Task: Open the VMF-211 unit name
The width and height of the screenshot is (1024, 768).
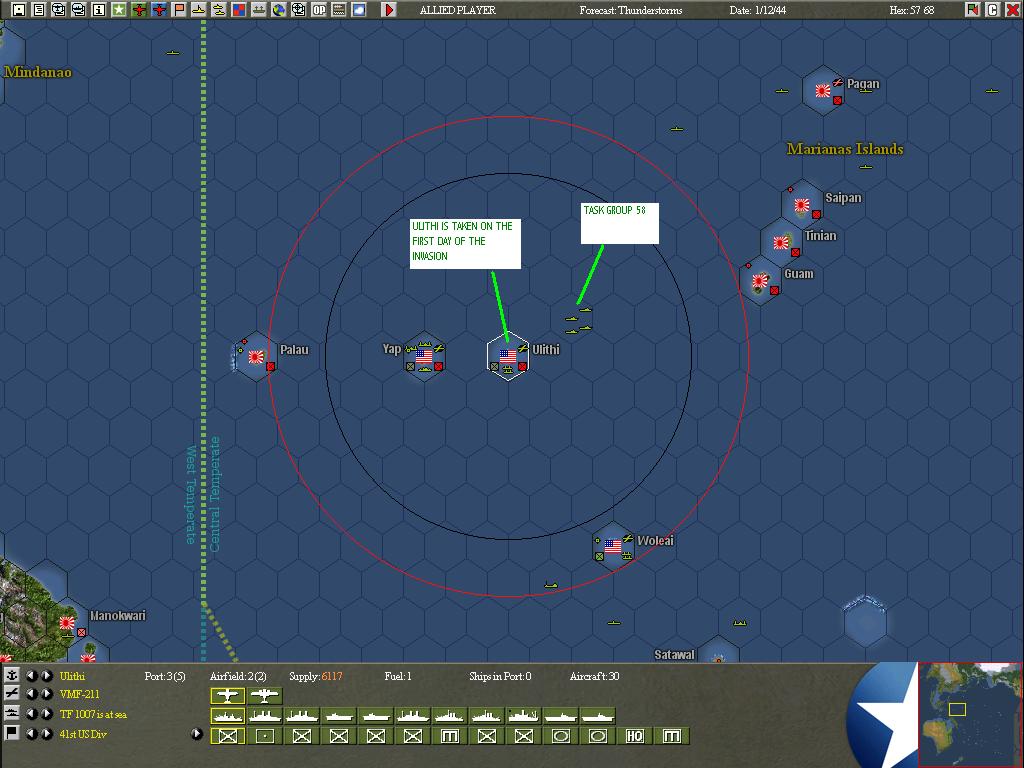Action: coord(80,694)
